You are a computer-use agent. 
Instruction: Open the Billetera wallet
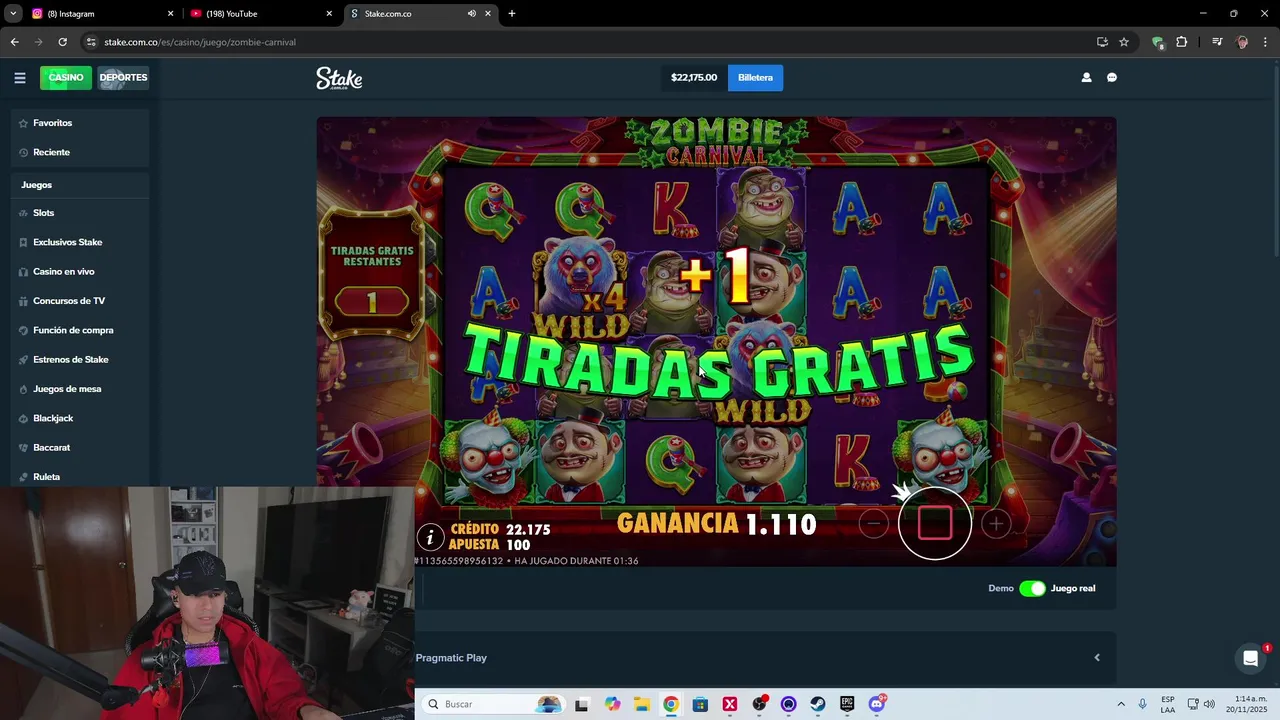click(755, 78)
